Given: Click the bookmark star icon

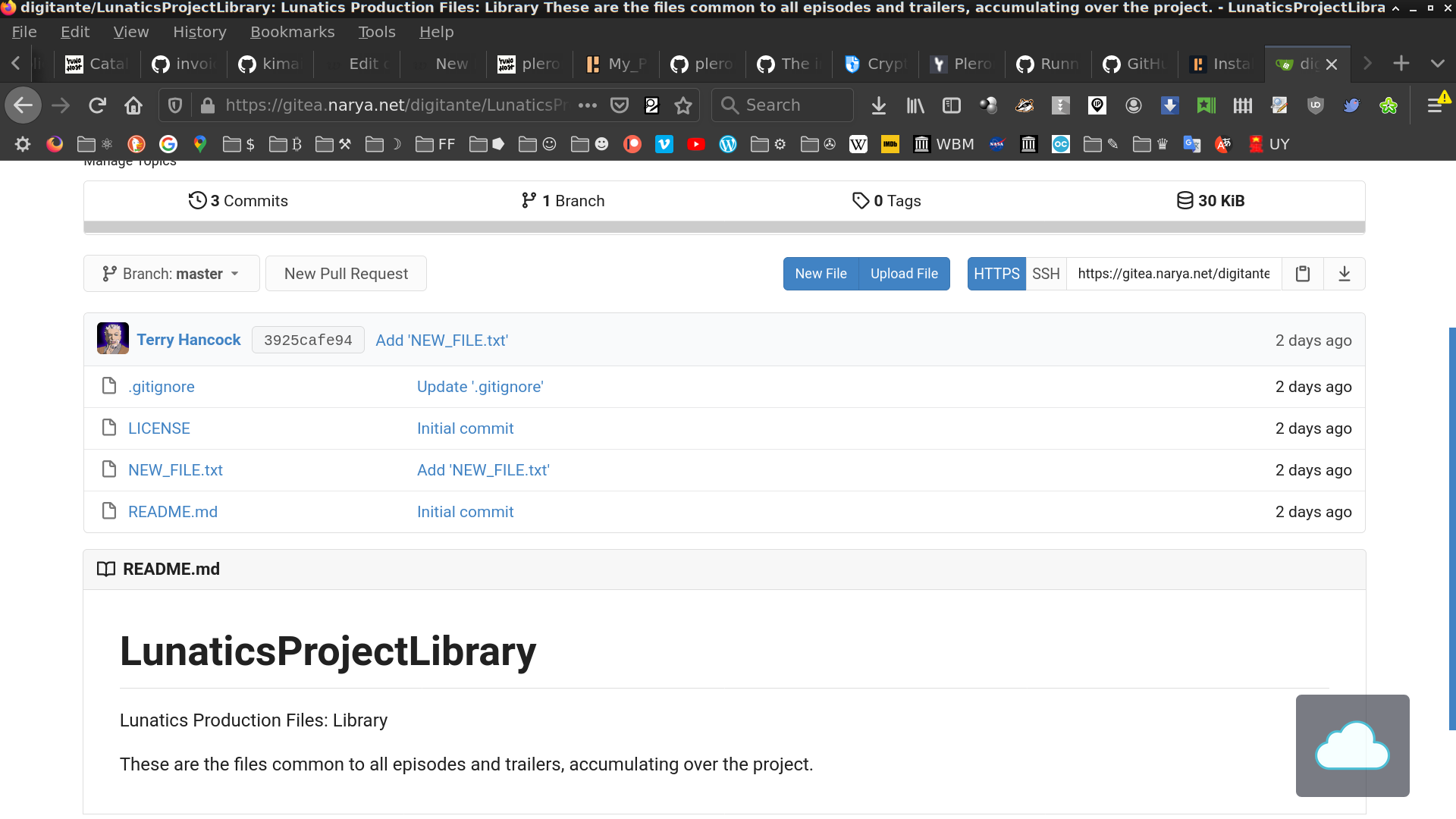Looking at the screenshot, I should pos(683,105).
